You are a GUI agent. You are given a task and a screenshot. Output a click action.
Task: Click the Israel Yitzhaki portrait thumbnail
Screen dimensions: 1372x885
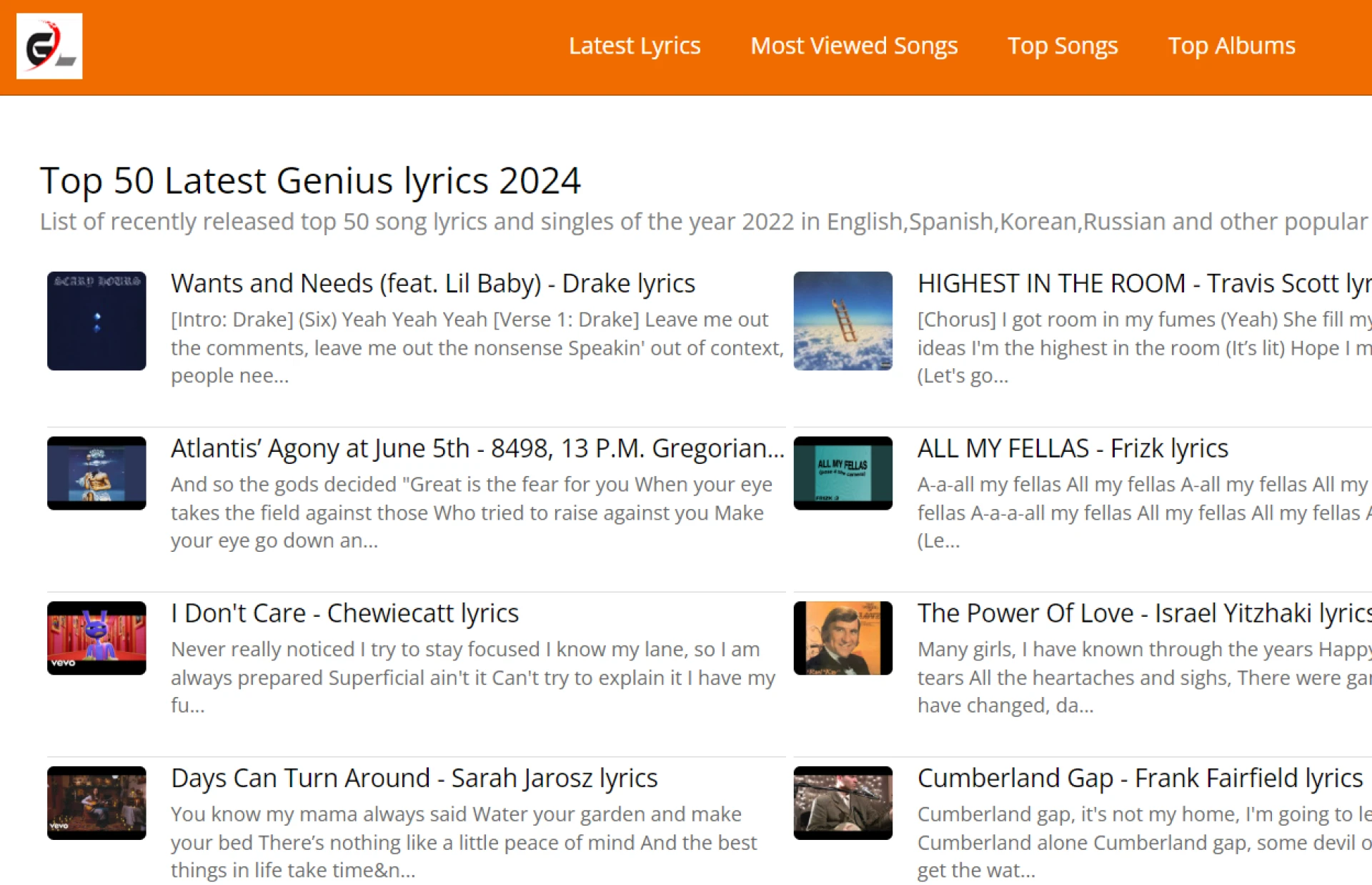[842, 638]
